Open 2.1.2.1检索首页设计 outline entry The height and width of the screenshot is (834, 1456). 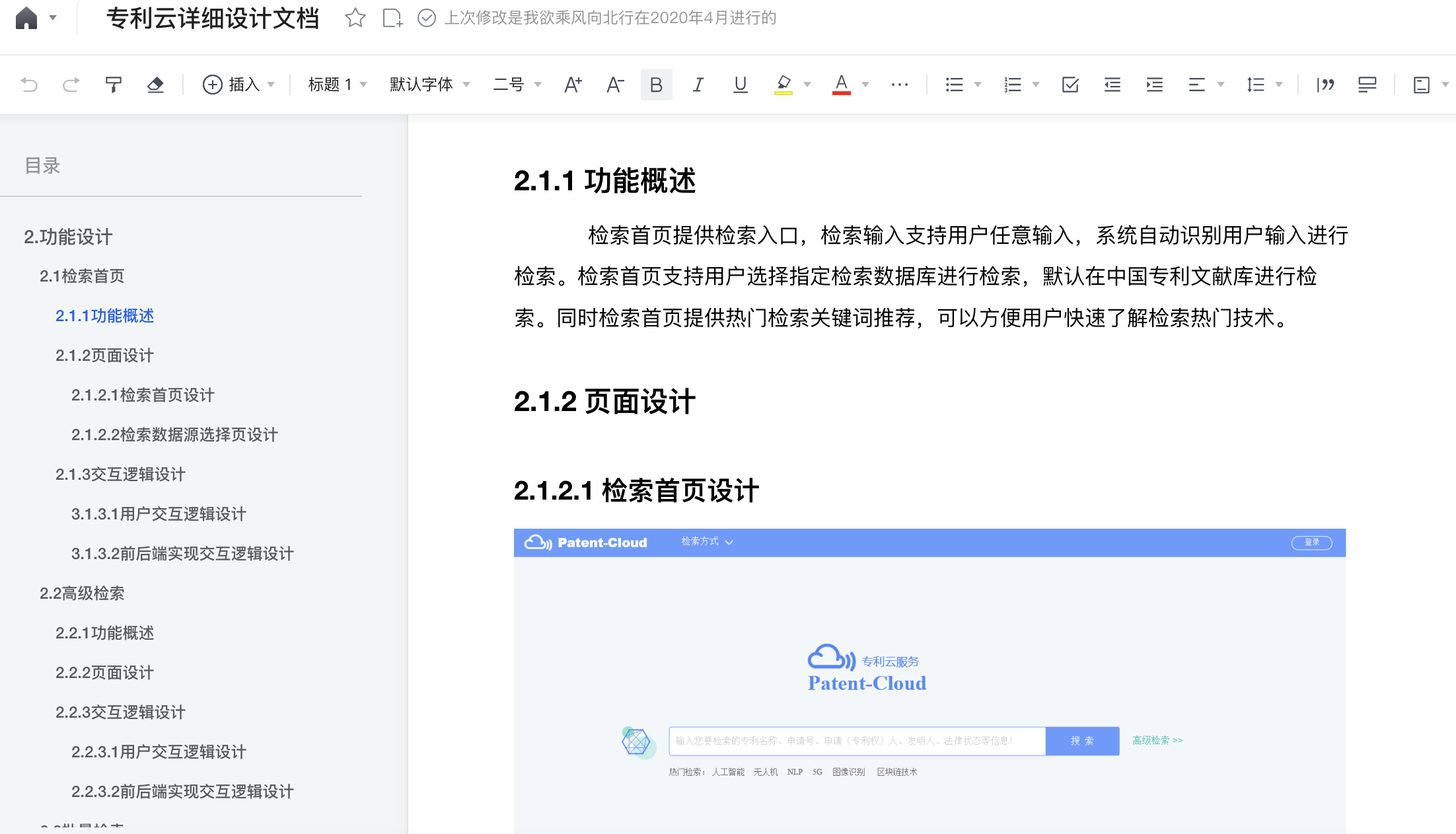(143, 395)
